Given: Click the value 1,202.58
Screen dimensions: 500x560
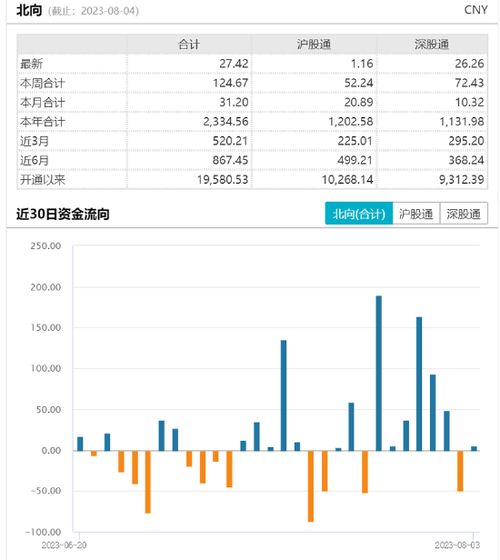Looking at the screenshot, I should tap(351, 122).
